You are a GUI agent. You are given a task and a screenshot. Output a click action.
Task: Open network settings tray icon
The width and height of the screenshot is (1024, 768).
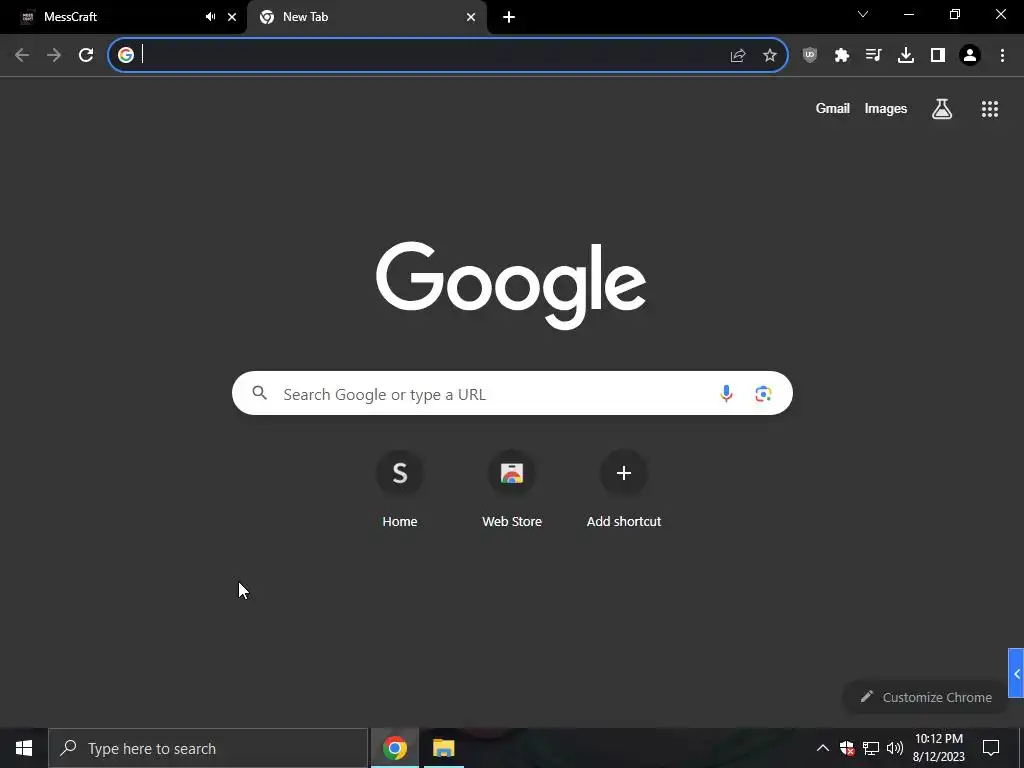[x=871, y=748]
